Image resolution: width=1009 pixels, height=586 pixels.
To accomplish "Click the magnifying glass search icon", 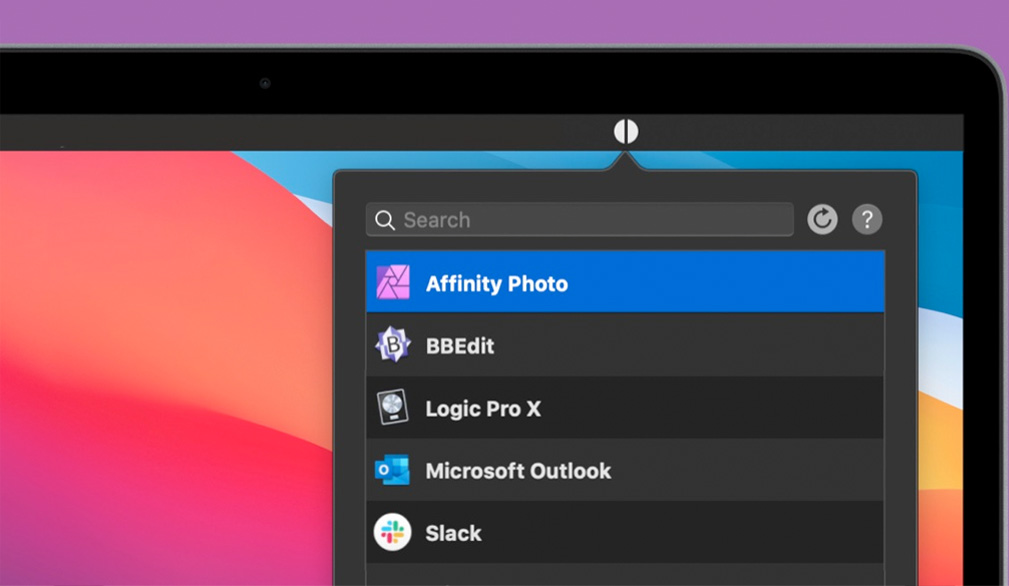I will (385, 220).
